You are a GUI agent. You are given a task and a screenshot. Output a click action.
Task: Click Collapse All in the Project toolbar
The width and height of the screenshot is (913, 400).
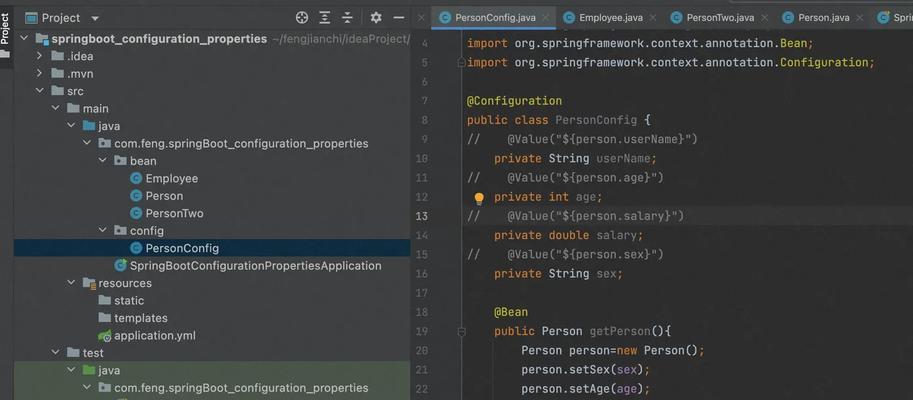click(x=348, y=18)
